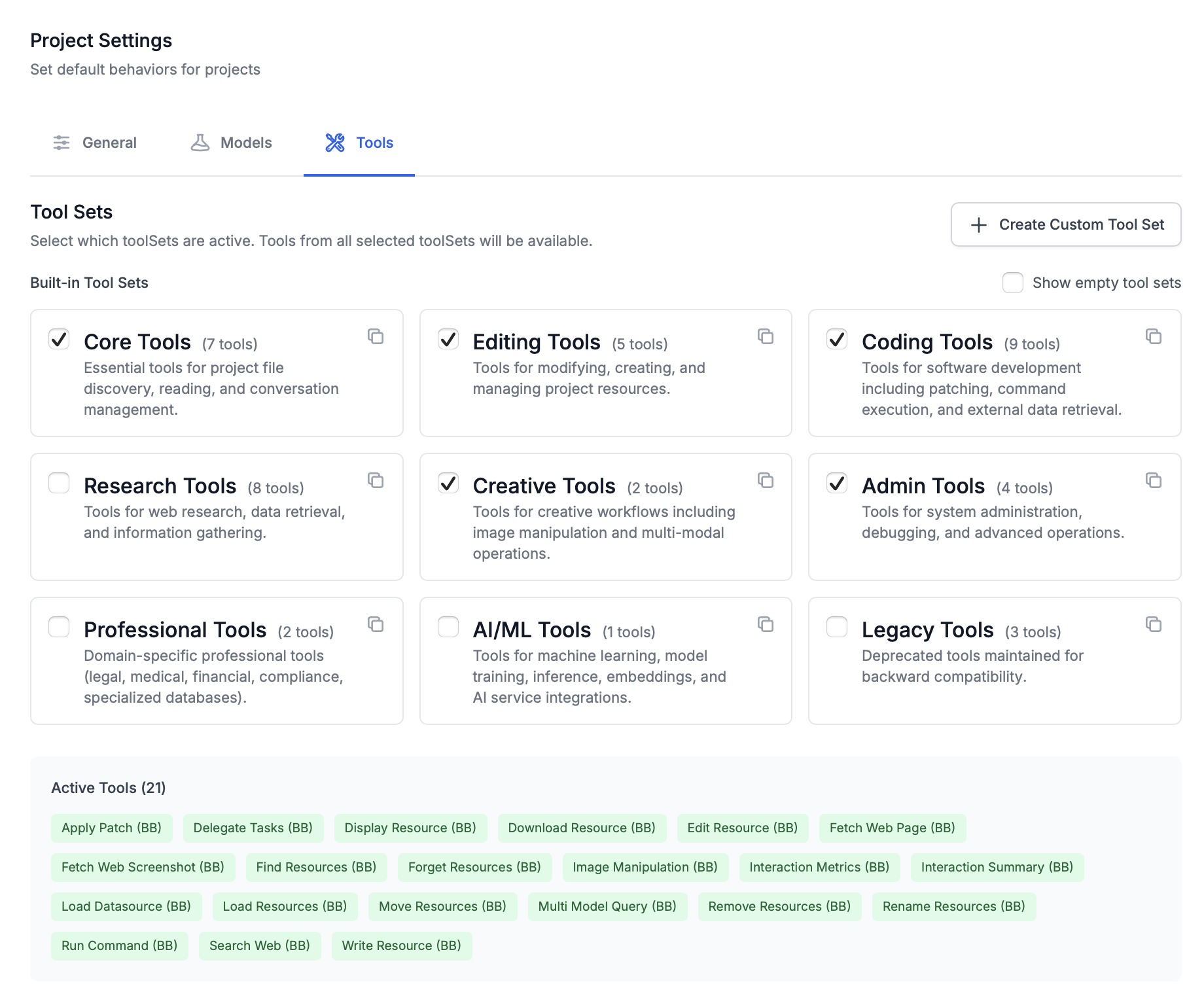Copy the Research Tools set

point(376,480)
